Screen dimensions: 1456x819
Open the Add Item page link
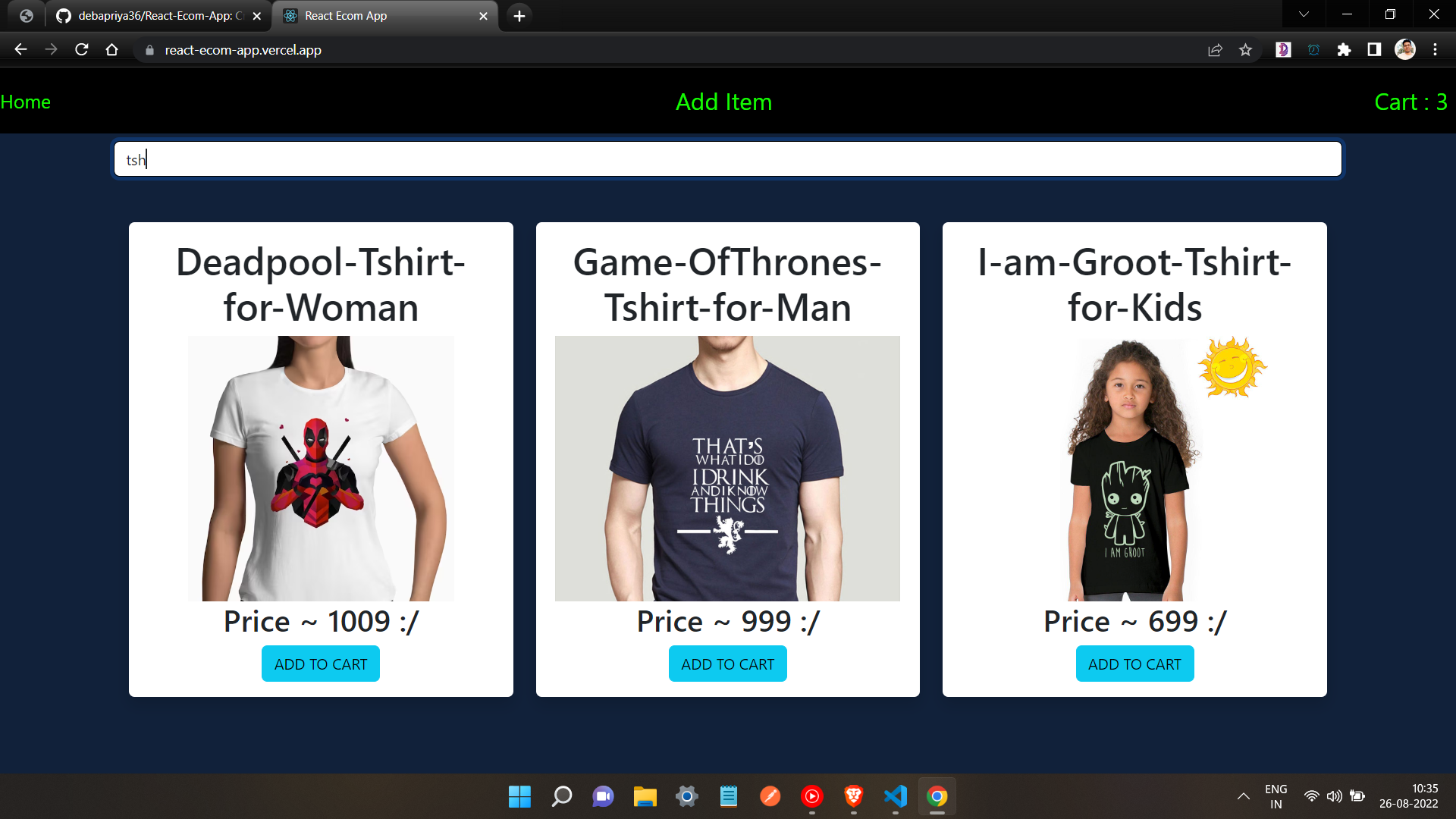pos(723,102)
